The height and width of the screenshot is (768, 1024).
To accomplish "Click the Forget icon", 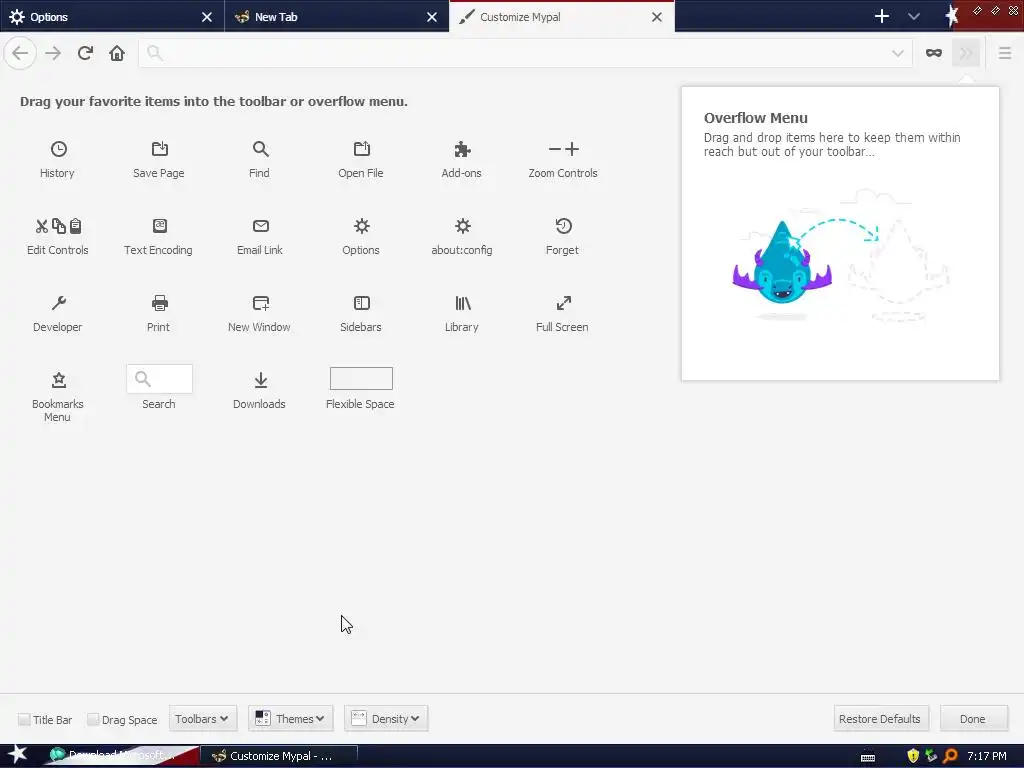I will [563, 226].
